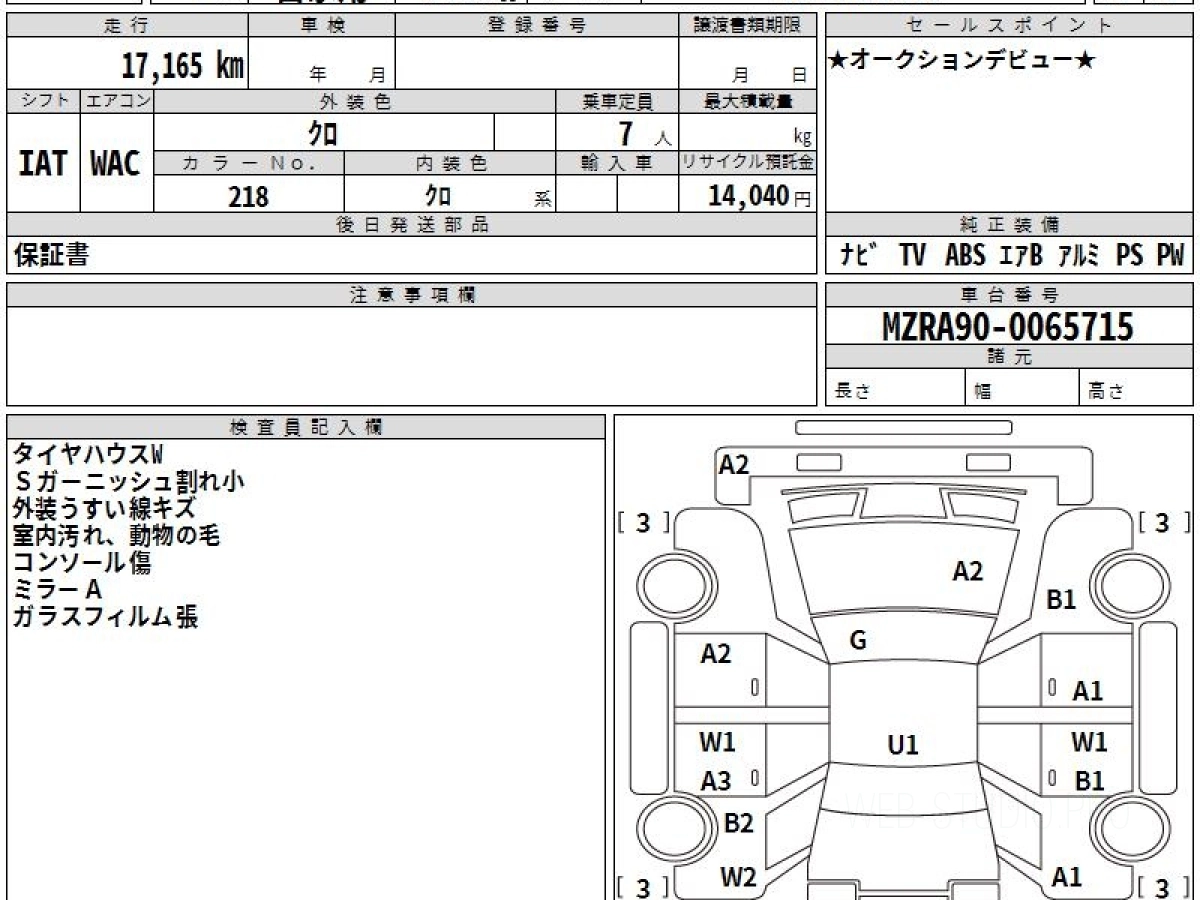Select the color number 218
The width and height of the screenshot is (1200, 900).
(248, 196)
